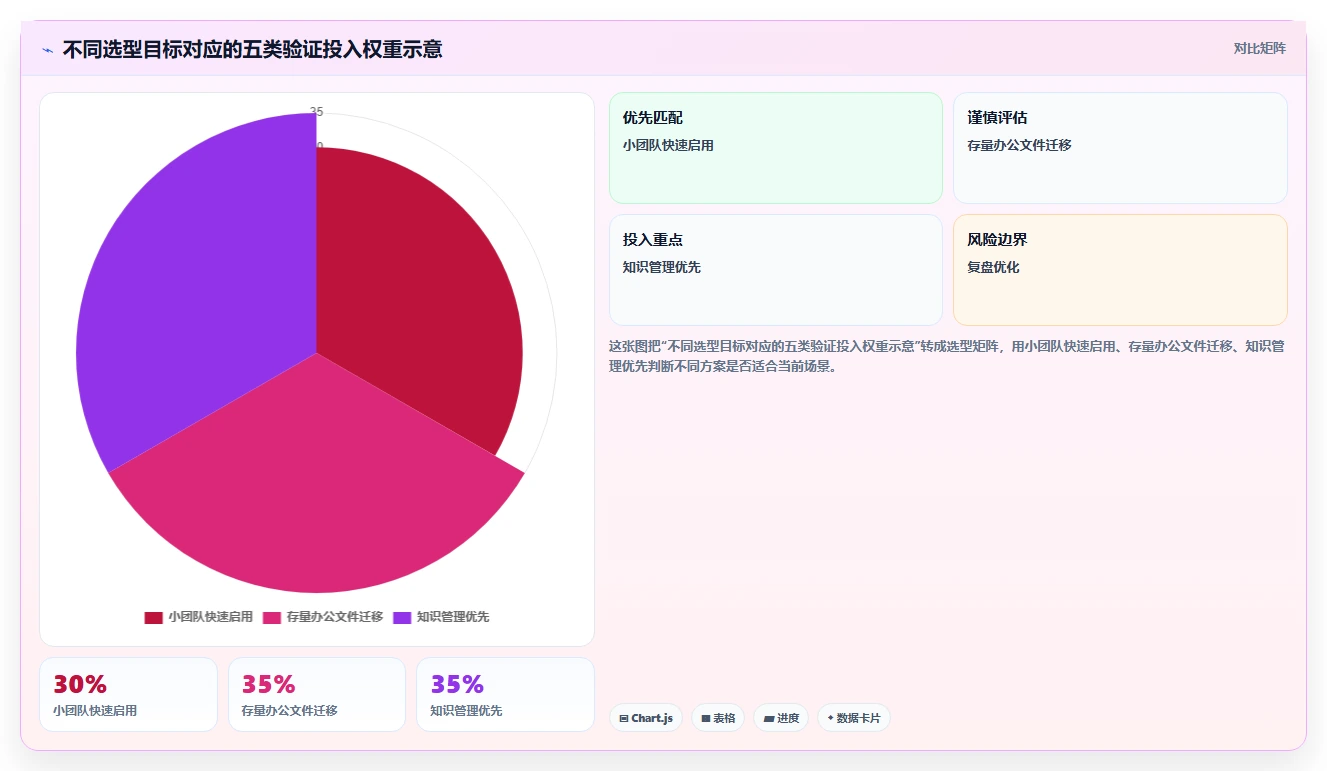Toggle the 小团队快速启用 legend entry
The width and height of the screenshot is (1327, 771).
click(x=198, y=617)
